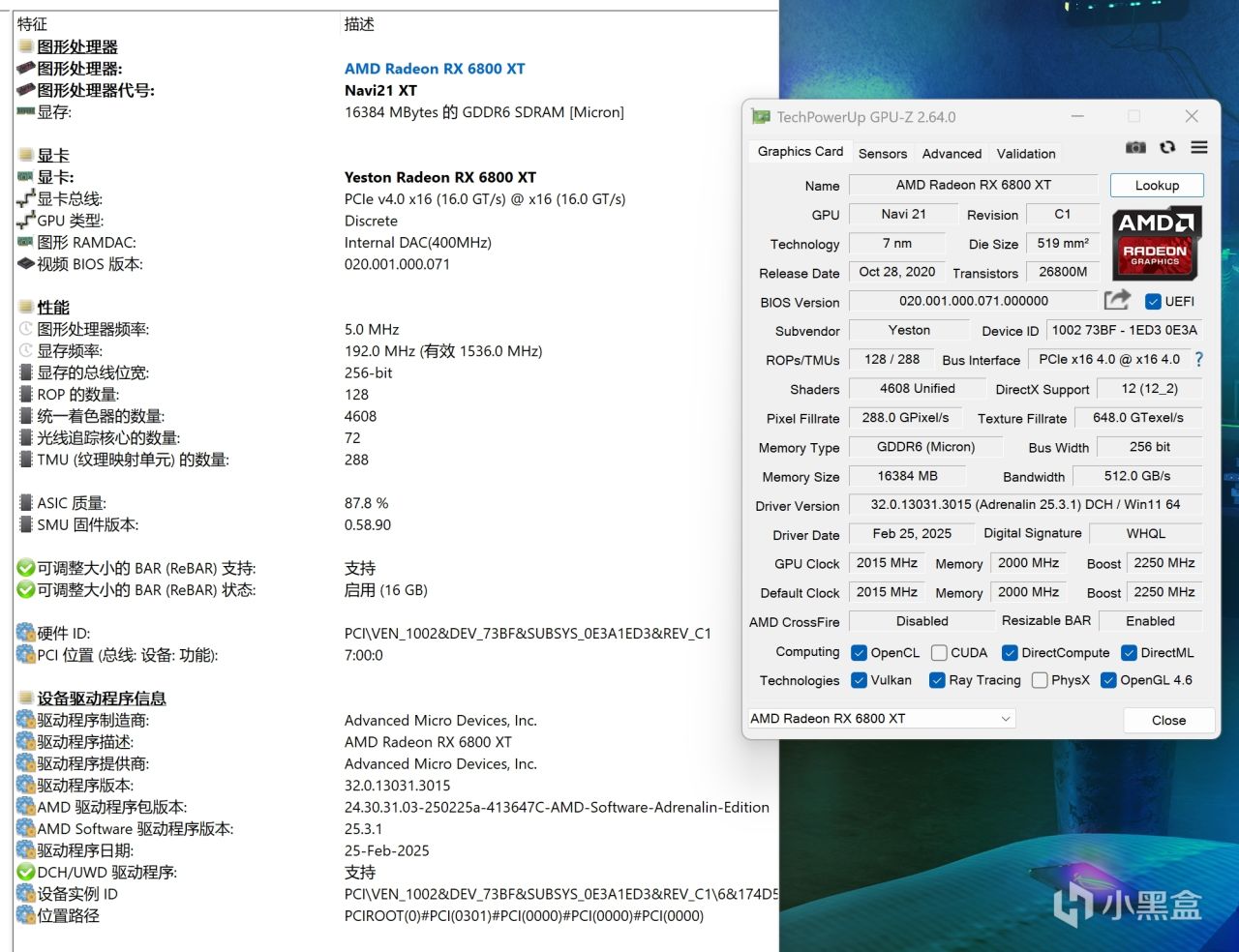1239x952 pixels.
Task: Select the Yeston Radeon RX 6800 XT value
Action: 440,177
